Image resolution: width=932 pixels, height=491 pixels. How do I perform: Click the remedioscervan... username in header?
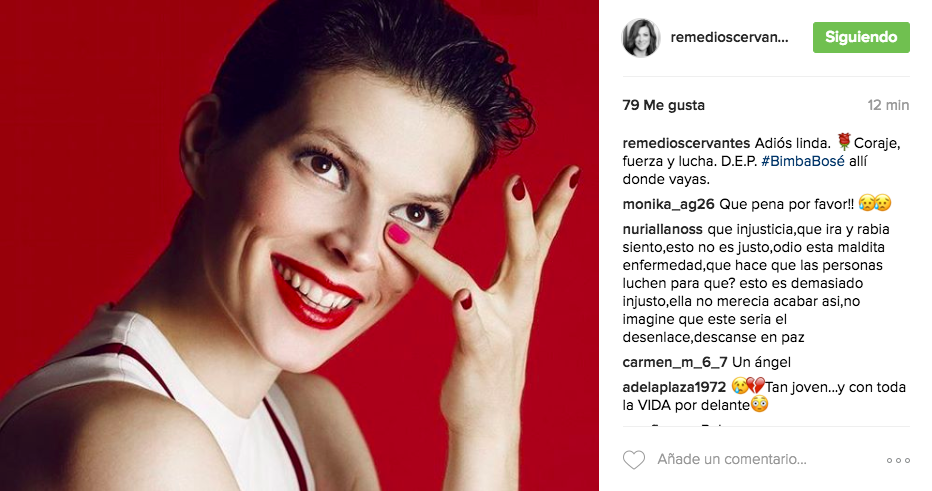pos(729,37)
